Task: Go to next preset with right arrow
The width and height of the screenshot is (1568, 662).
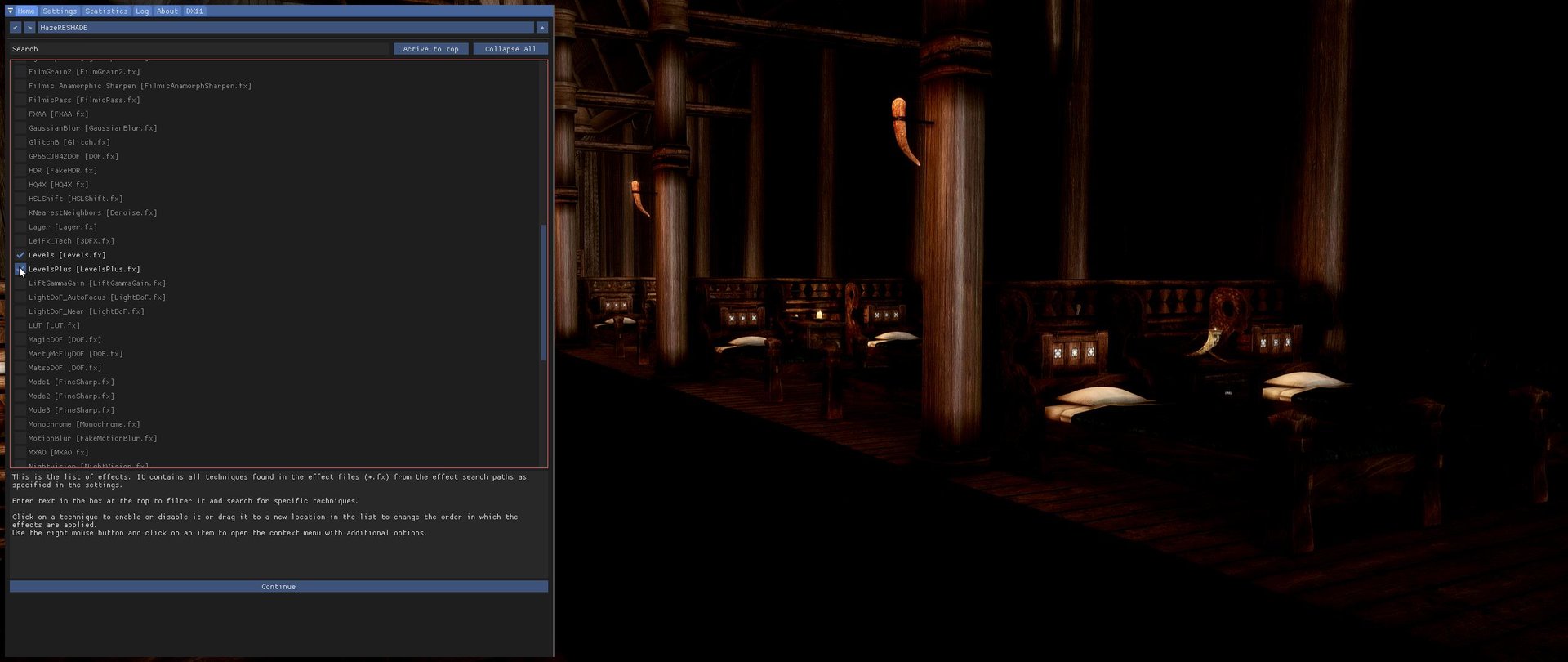Action: point(29,28)
